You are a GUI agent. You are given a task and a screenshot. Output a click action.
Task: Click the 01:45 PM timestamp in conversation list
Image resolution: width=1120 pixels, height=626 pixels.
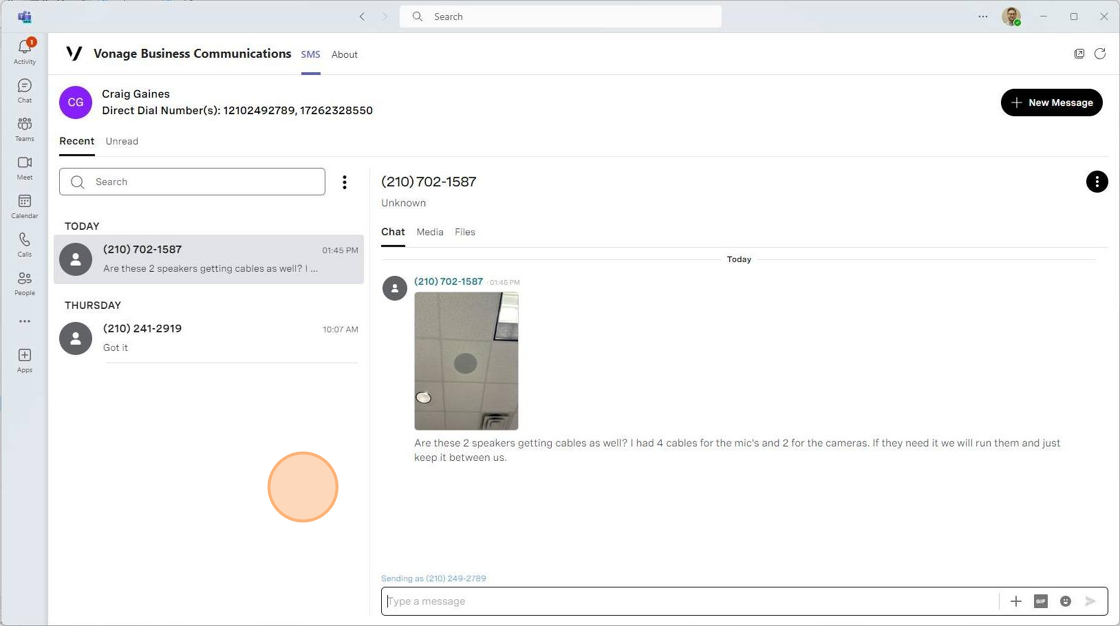340,250
